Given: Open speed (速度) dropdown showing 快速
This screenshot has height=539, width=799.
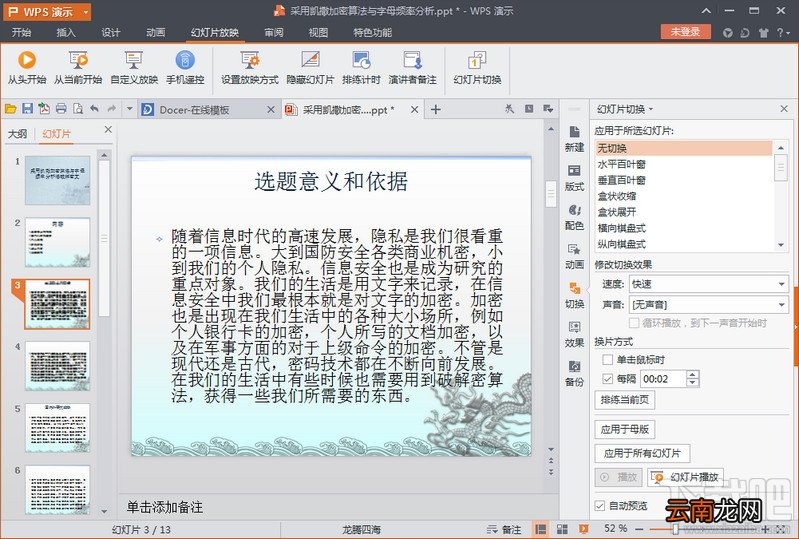Looking at the screenshot, I should tap(709, 284).
